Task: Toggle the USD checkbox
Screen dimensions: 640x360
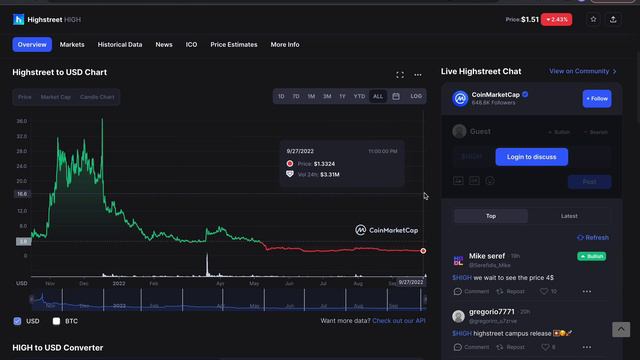Action: (17, 321)
